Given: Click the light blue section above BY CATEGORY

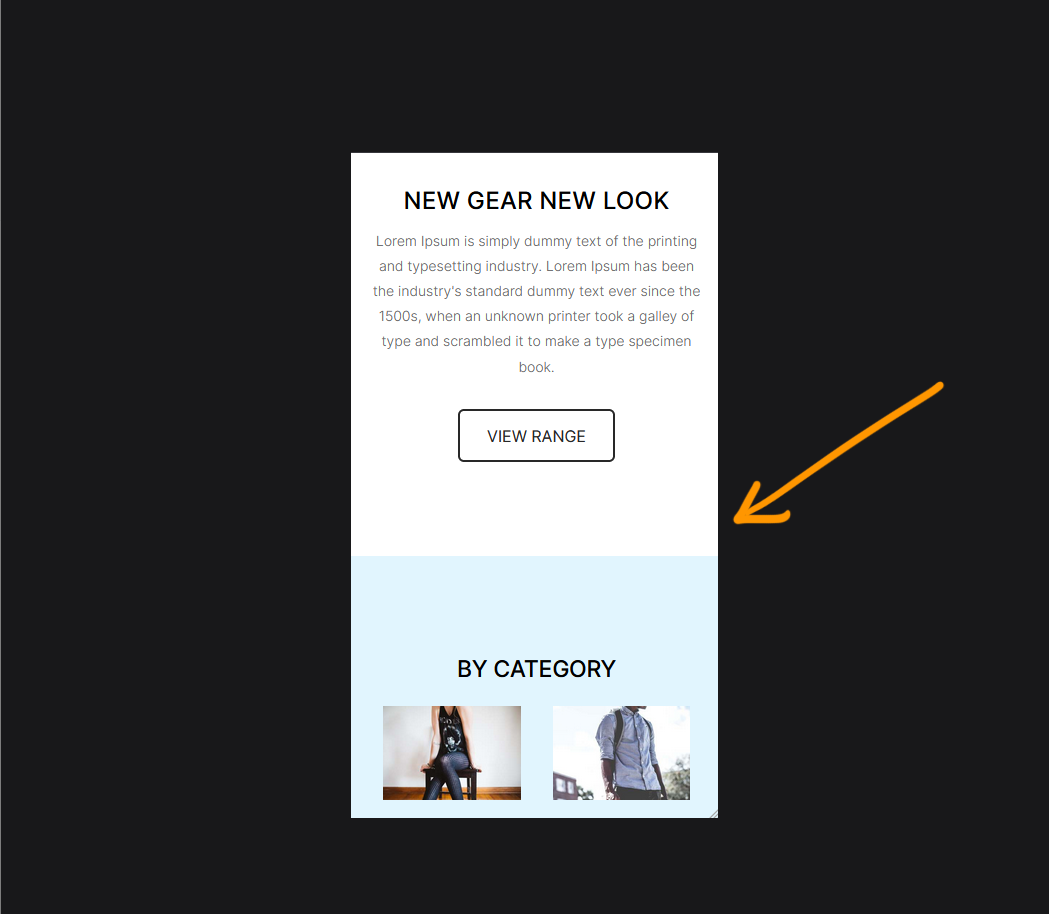Looking at the screenshot, I should click(x=535, y=602).
